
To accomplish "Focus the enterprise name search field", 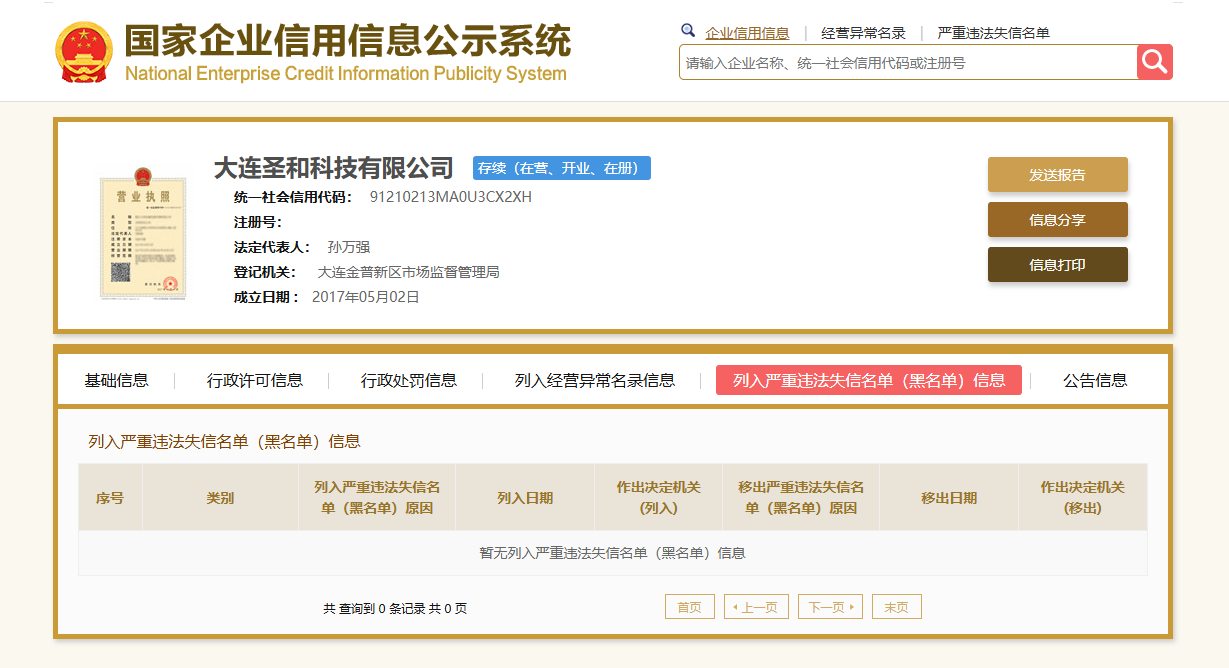I will click(908, 62).
